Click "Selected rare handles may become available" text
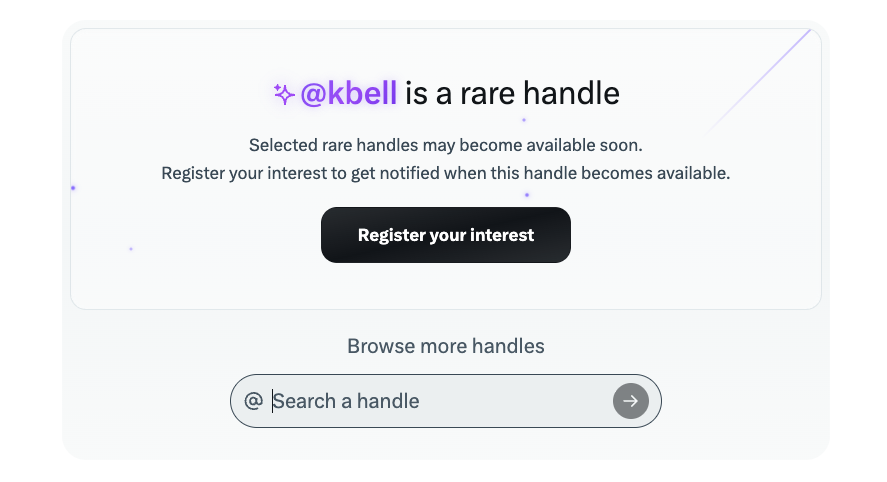The height and width of the screenshot is (482, 887). [x=400, y=145]
